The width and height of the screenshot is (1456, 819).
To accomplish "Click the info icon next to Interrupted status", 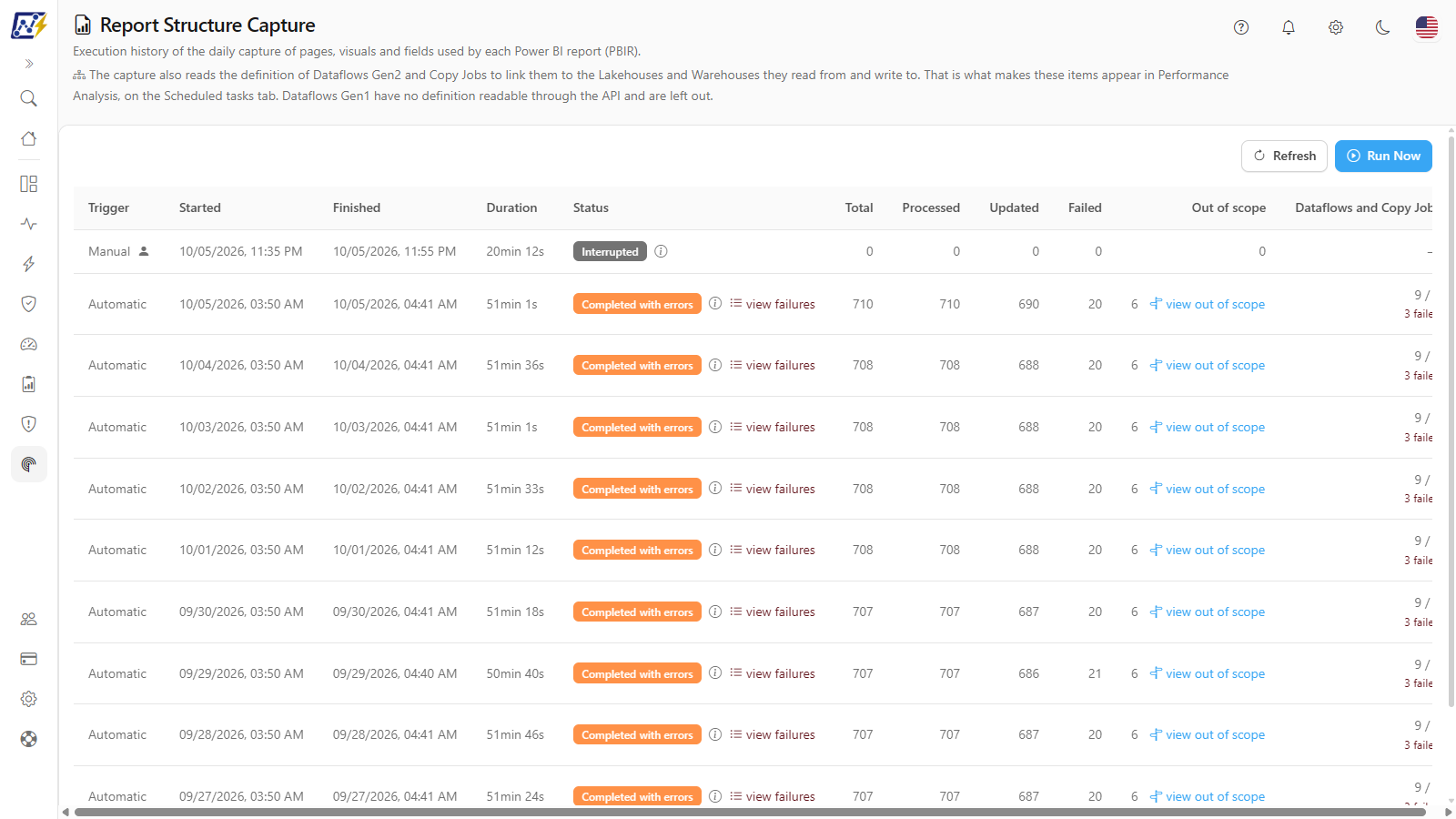I will click(x=662, y=251).
